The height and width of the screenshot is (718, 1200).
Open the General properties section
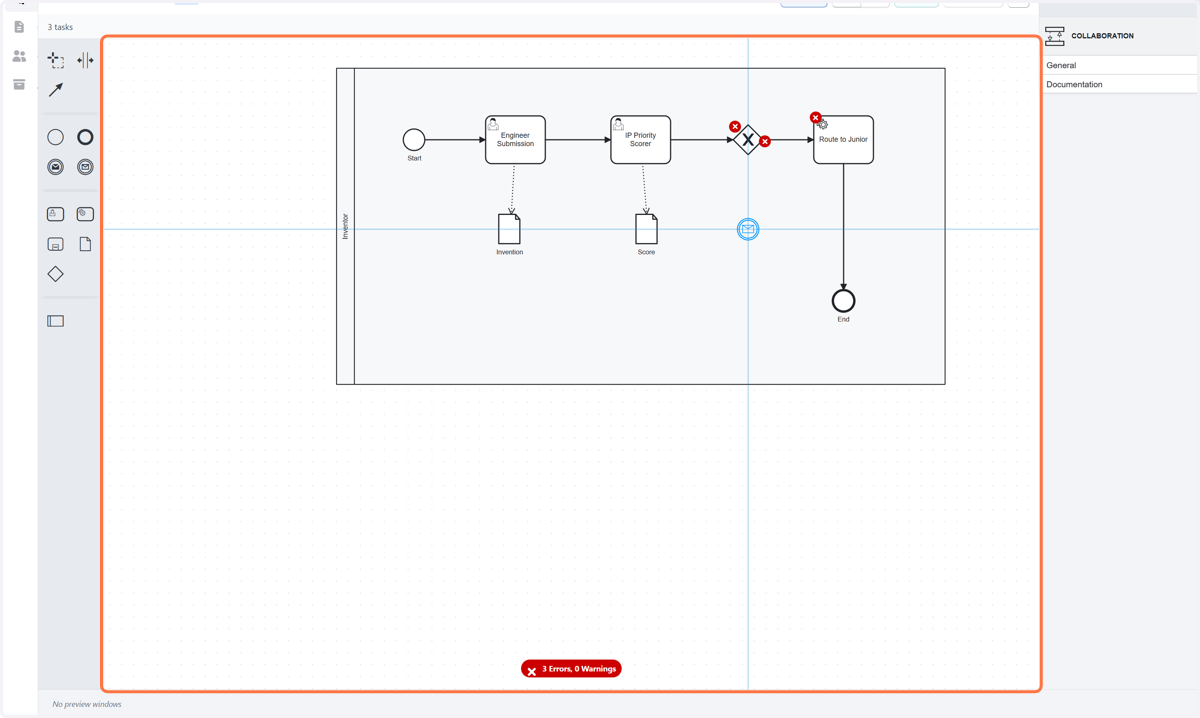(1119, 65)
